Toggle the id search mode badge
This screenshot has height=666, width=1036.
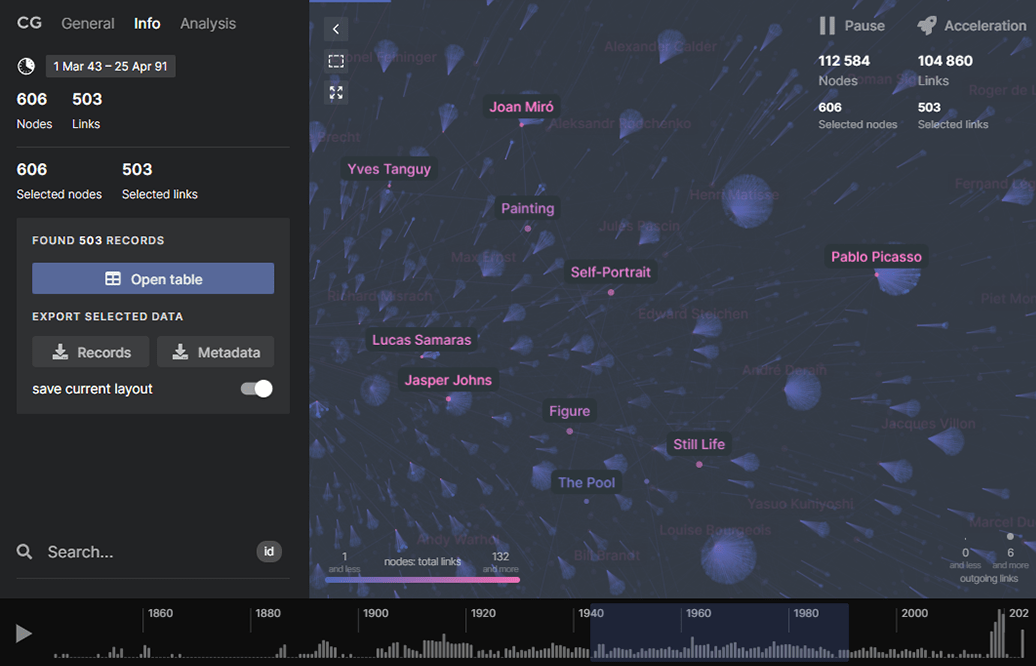click(x=269, y=551)
